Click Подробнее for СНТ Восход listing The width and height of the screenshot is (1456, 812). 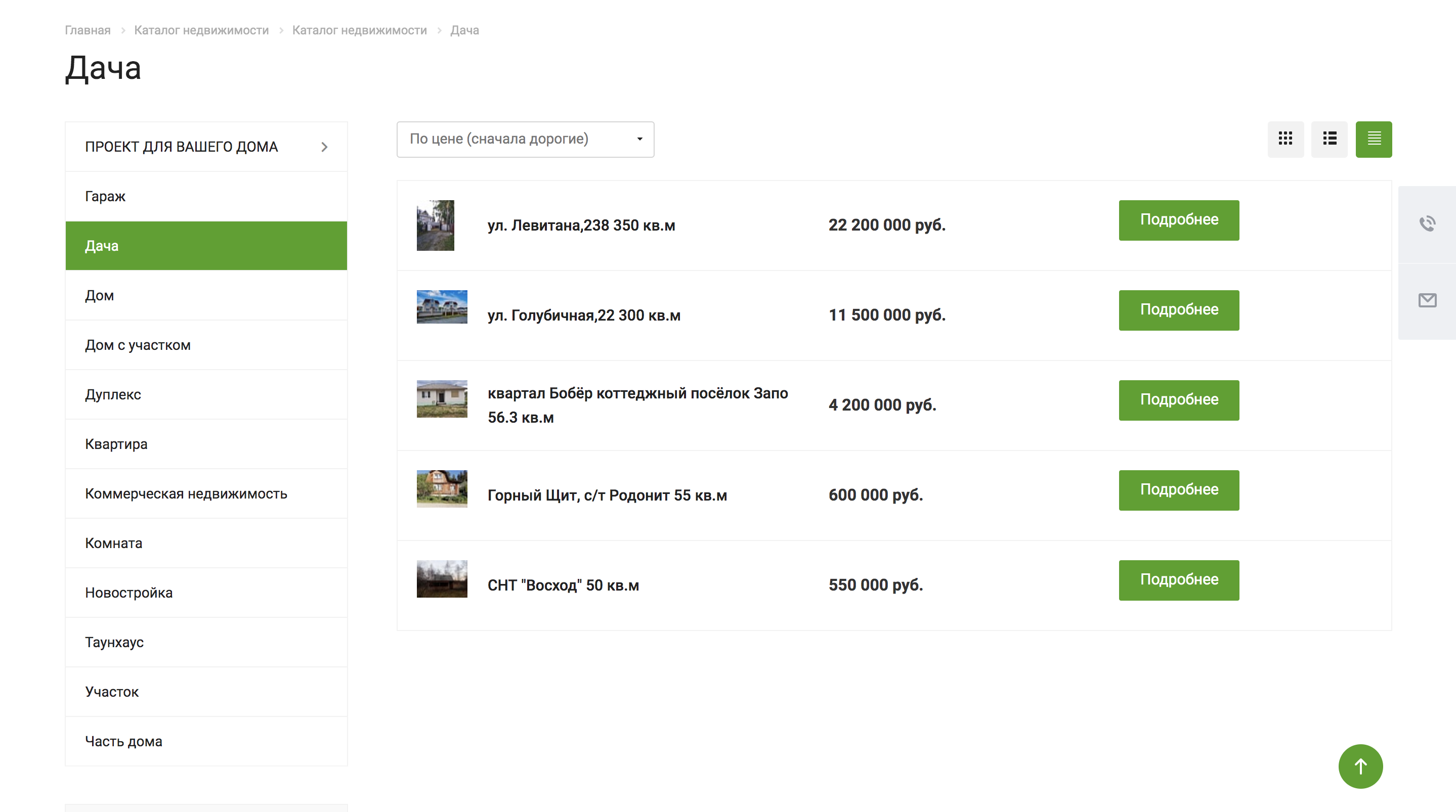pyautogui.click(x=1178, y=580)
